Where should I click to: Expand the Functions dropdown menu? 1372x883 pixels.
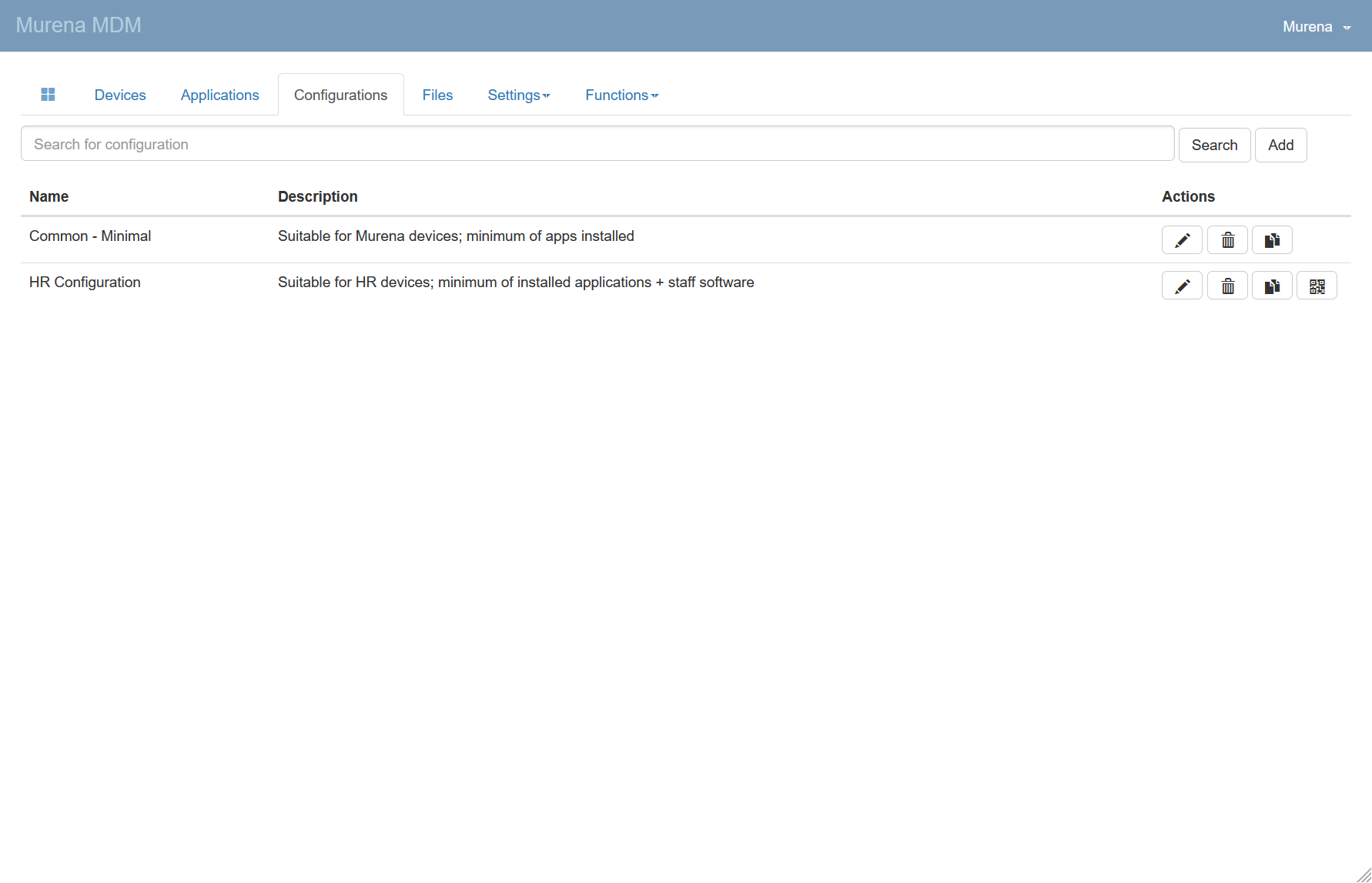coord(621,95)
